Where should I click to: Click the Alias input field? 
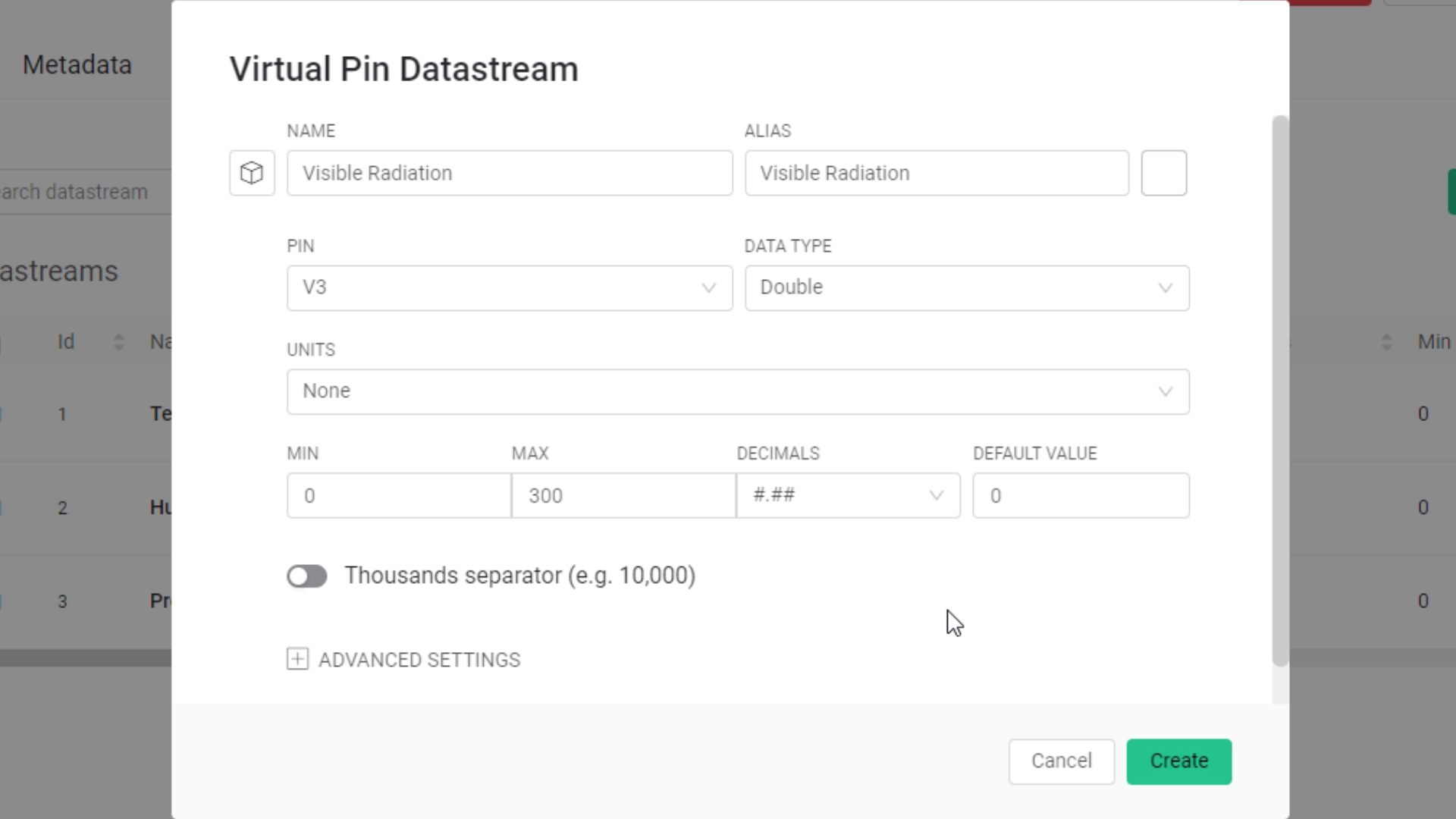click(x=936, y=173)
